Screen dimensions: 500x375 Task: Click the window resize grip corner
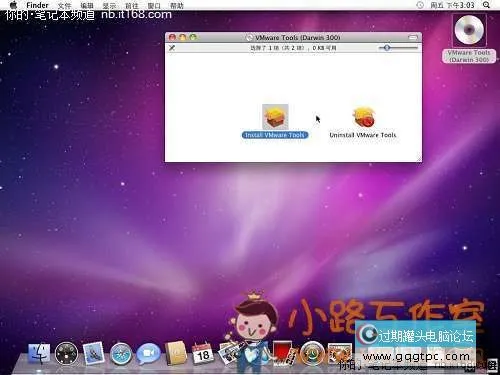tap(418, 159)
